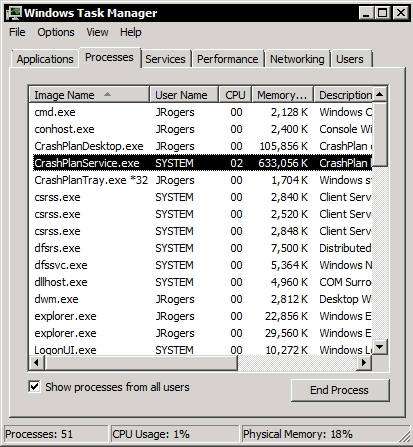Open the Performance tab

coord(228,59)
